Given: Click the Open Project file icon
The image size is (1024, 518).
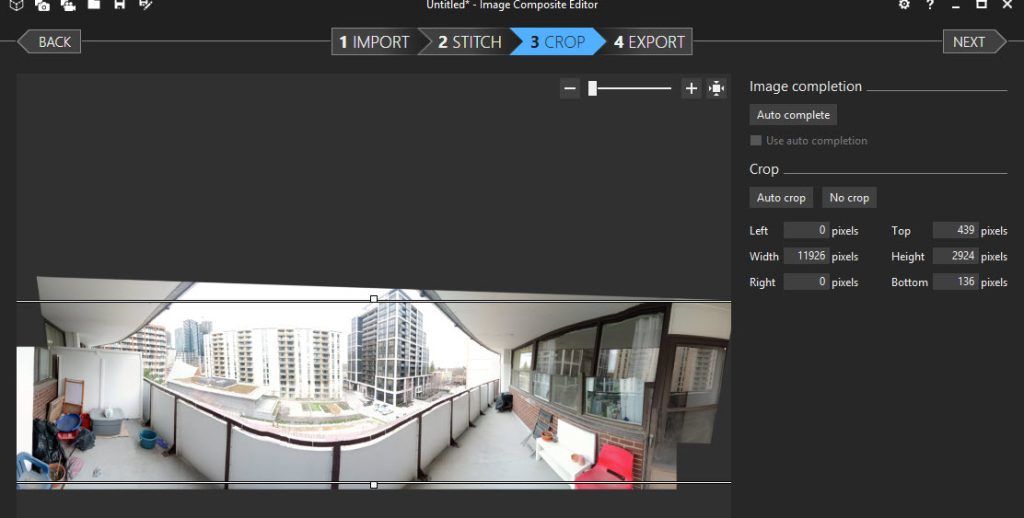Looking at the screenshot, I should click(94, 5).
